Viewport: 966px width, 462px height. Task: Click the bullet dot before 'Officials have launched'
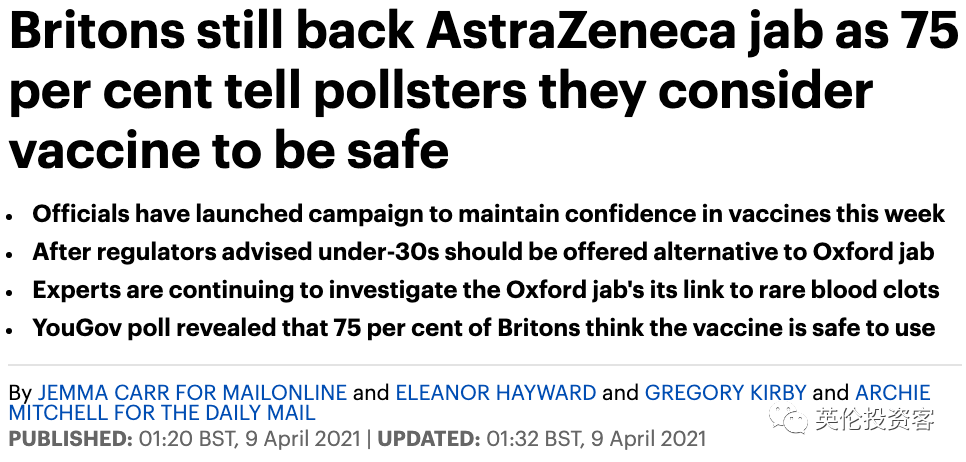pos(11,216)
